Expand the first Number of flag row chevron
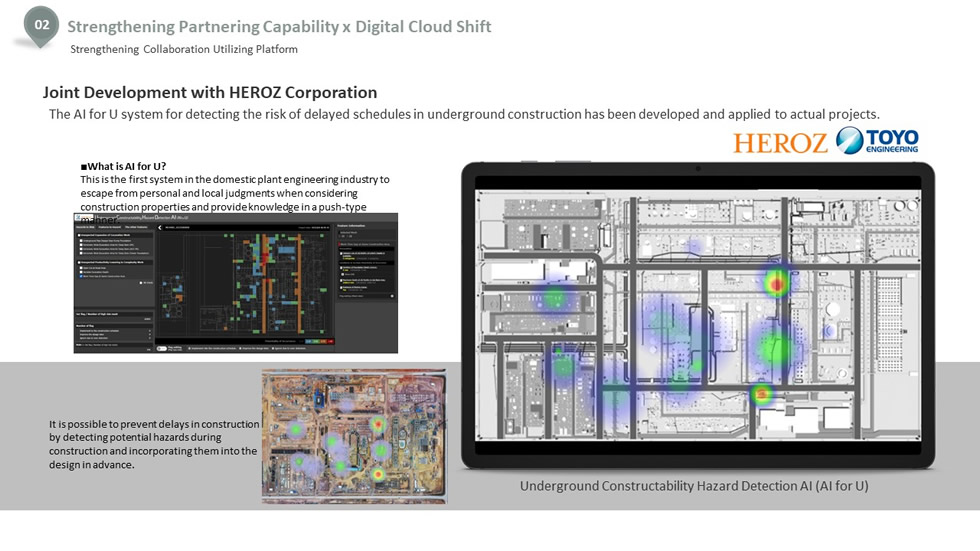The width and height of the screenshot is (980, 551). click(x=149, y=330)
